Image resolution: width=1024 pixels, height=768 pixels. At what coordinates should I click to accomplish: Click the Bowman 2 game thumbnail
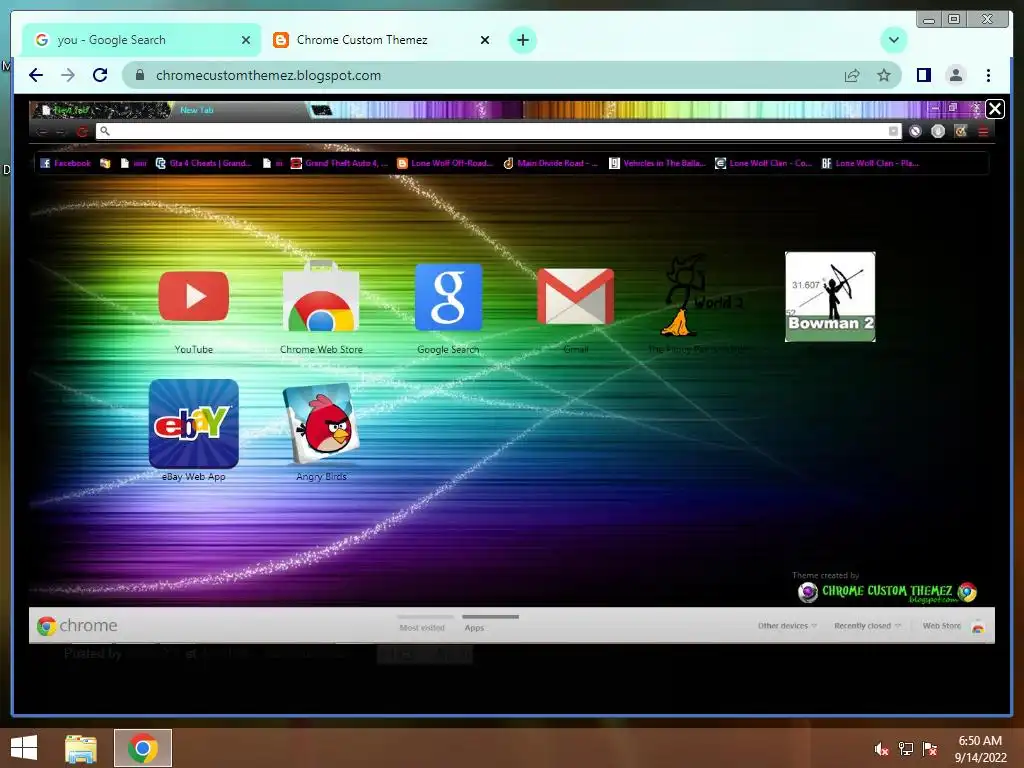tap(830, 296)
